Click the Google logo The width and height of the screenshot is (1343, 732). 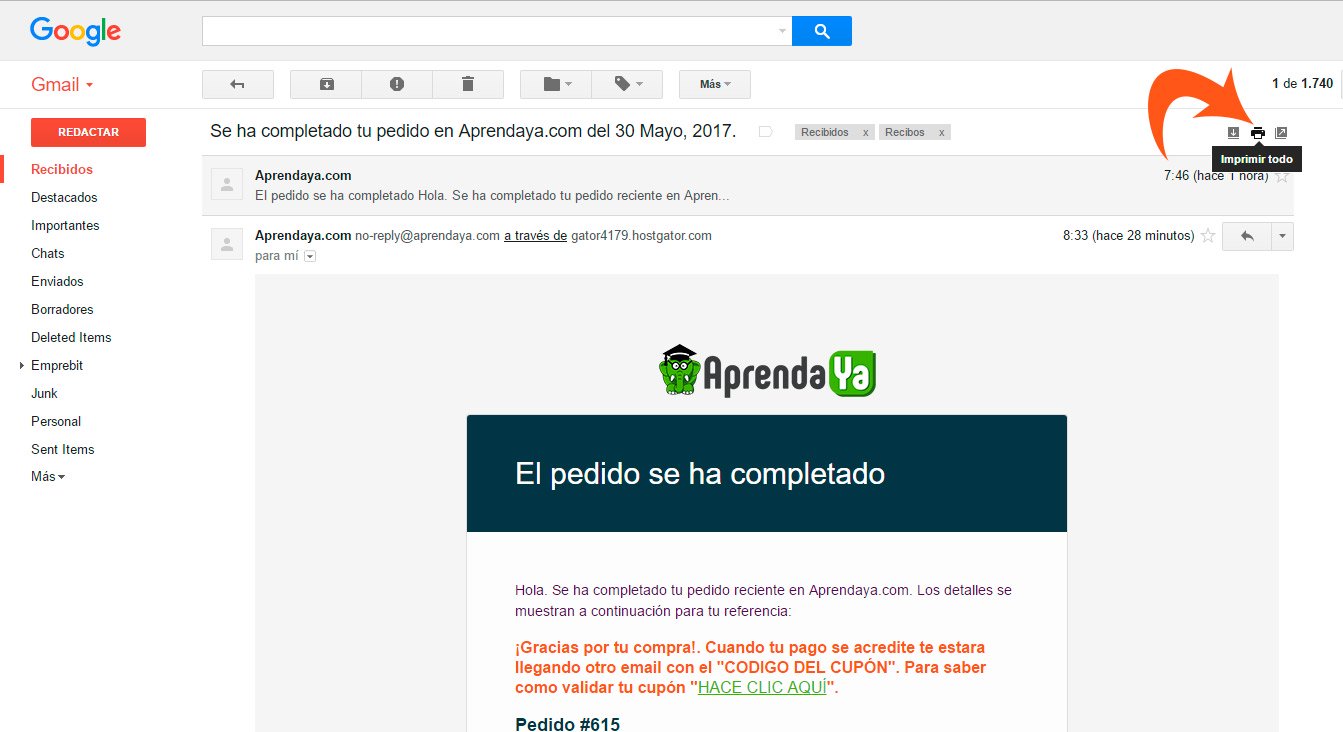pyautogui.click(x=75, y=31)
